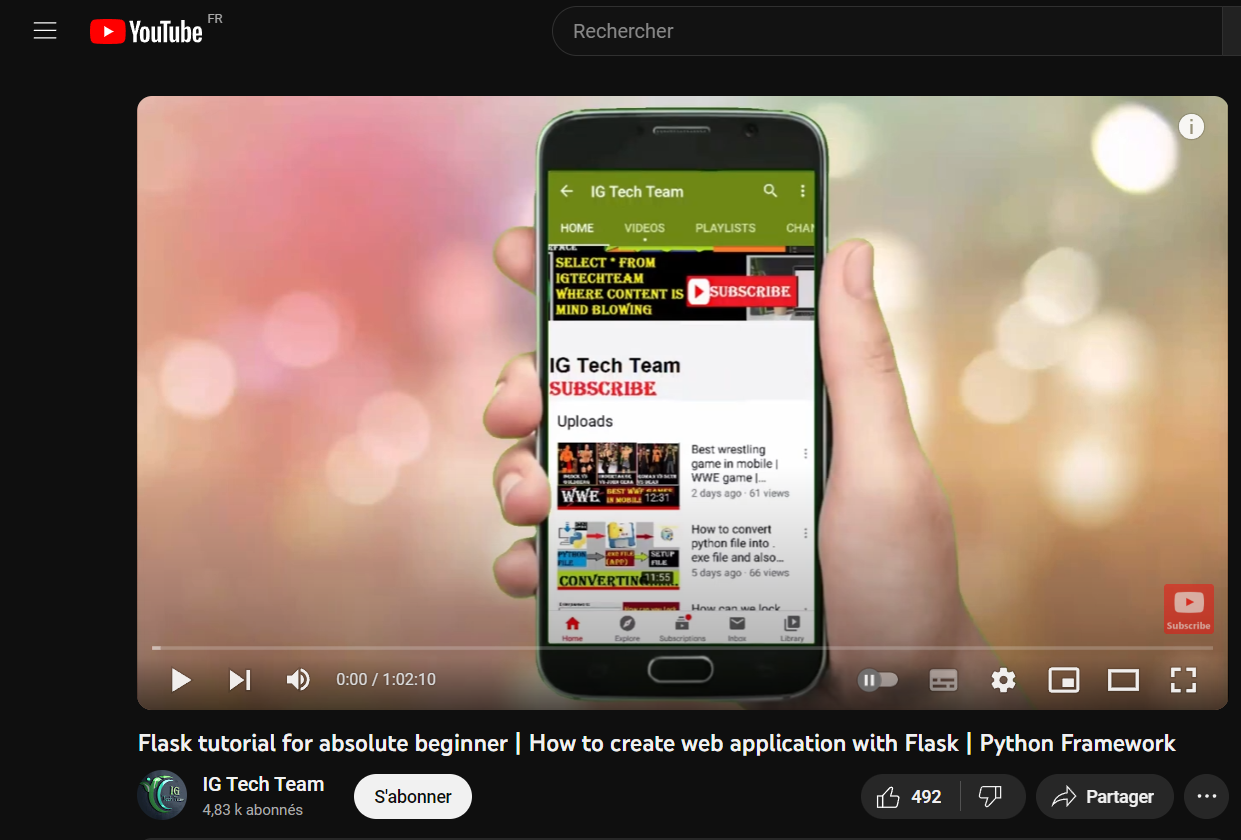Open the hamburger guide menu

point(45,31)
